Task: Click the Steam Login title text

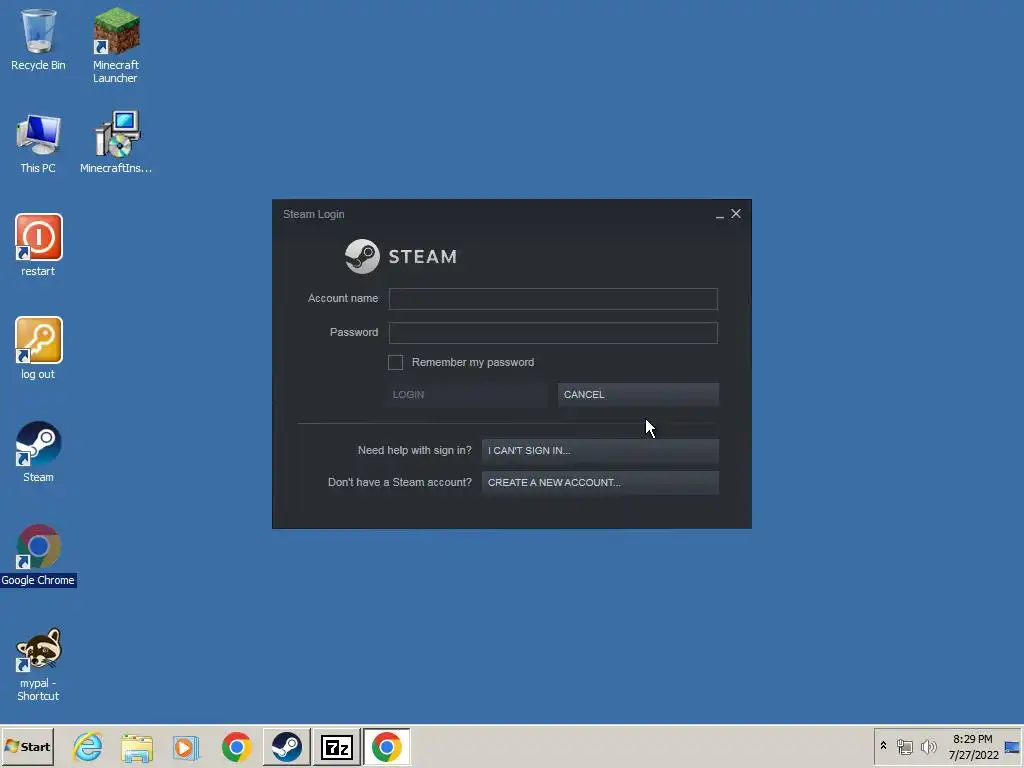Action: point(313,214)
